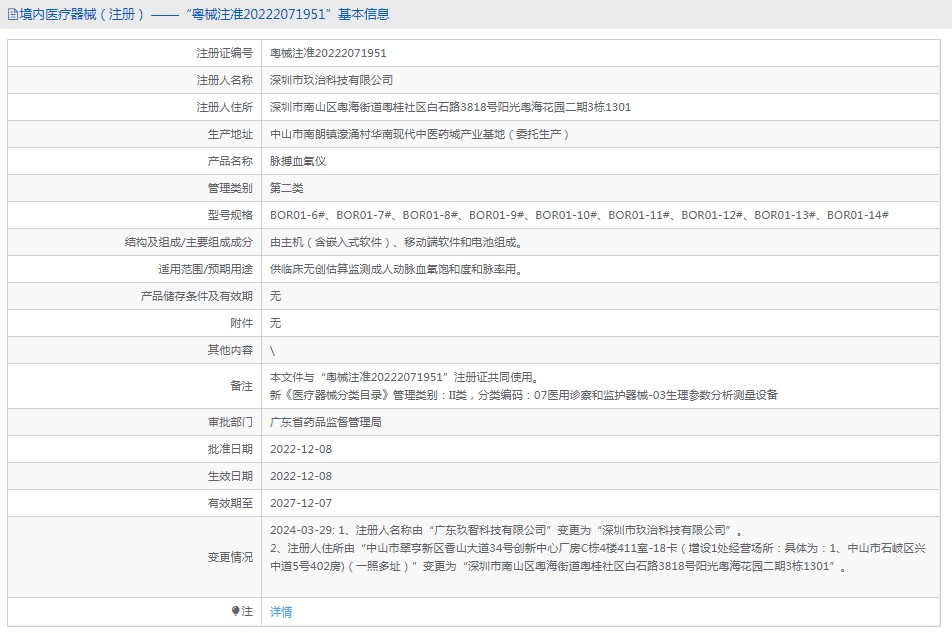Screen dimensions: 952x633
Task: Click approval department 广东省药品监督管理局
Action: coord(326,422)
